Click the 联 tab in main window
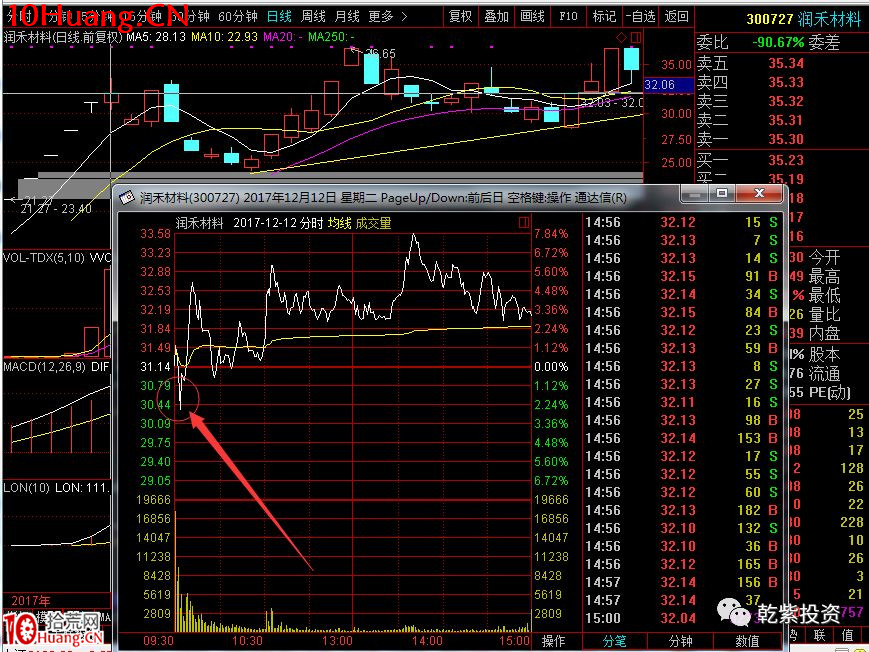Image resolution: width=869 pixels, height=652 pixels. pos(820,635)
